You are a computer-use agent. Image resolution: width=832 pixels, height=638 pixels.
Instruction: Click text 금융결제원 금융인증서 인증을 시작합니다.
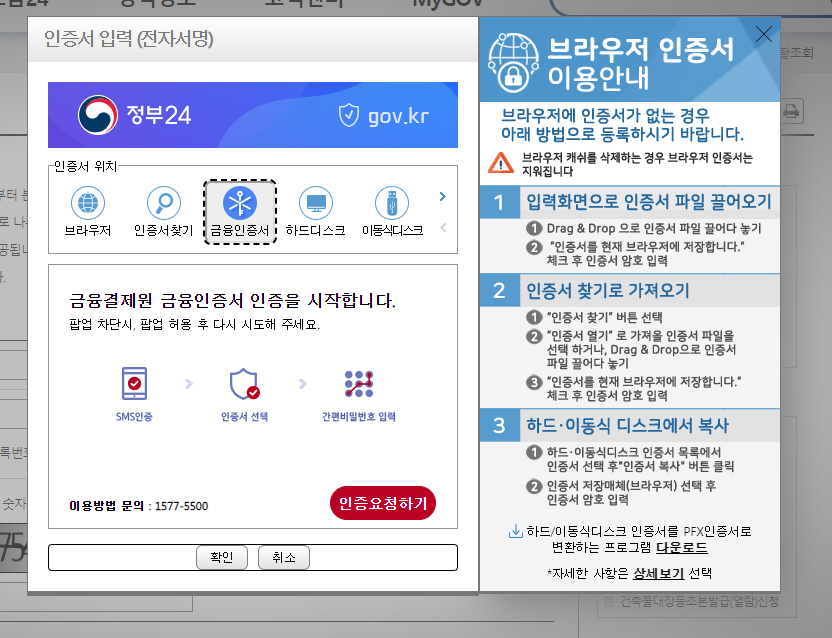tap(232, 300)
